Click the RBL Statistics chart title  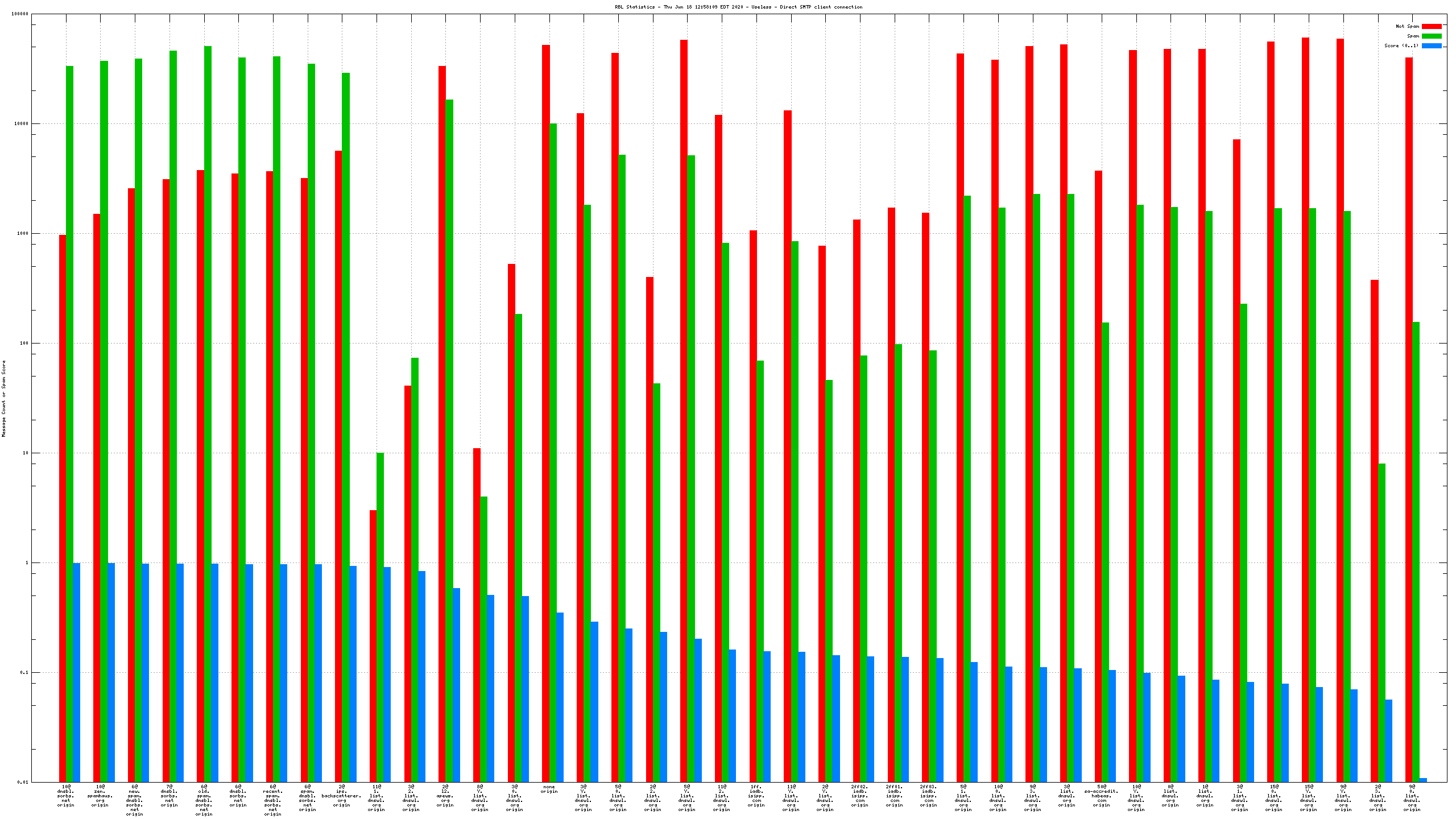click(738, 7)
